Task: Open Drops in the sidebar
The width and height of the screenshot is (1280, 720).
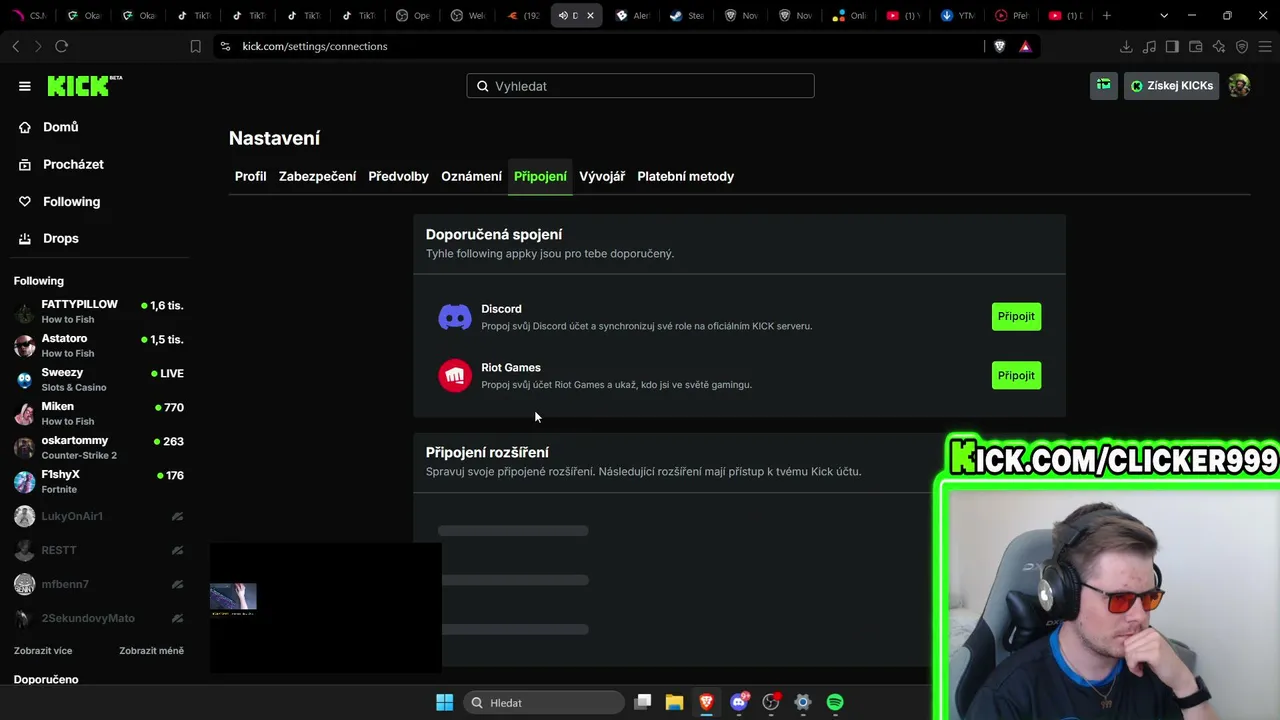Action: click(61, 238)
